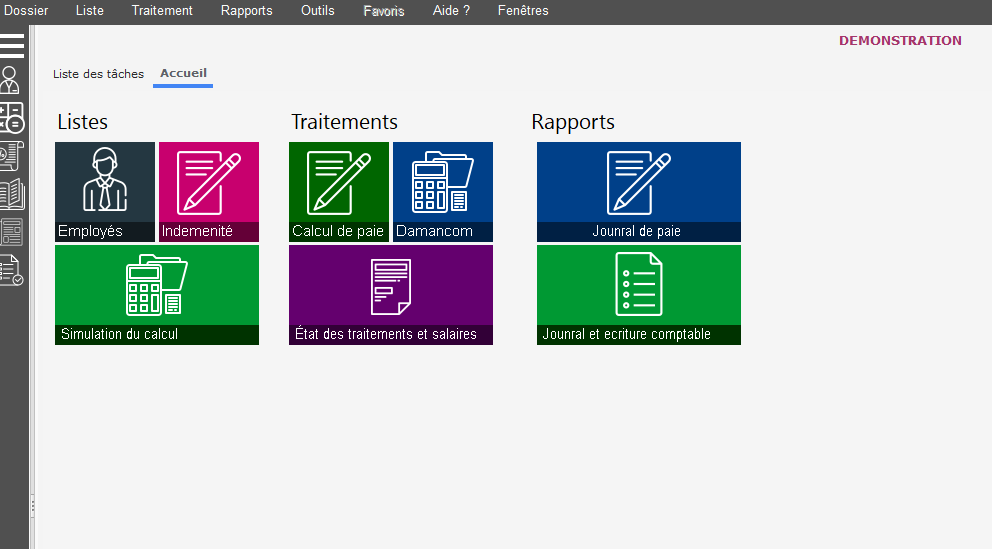Click the open book icon in sidebar
This screenshot has width=992, height=549.
coord(11,193)
